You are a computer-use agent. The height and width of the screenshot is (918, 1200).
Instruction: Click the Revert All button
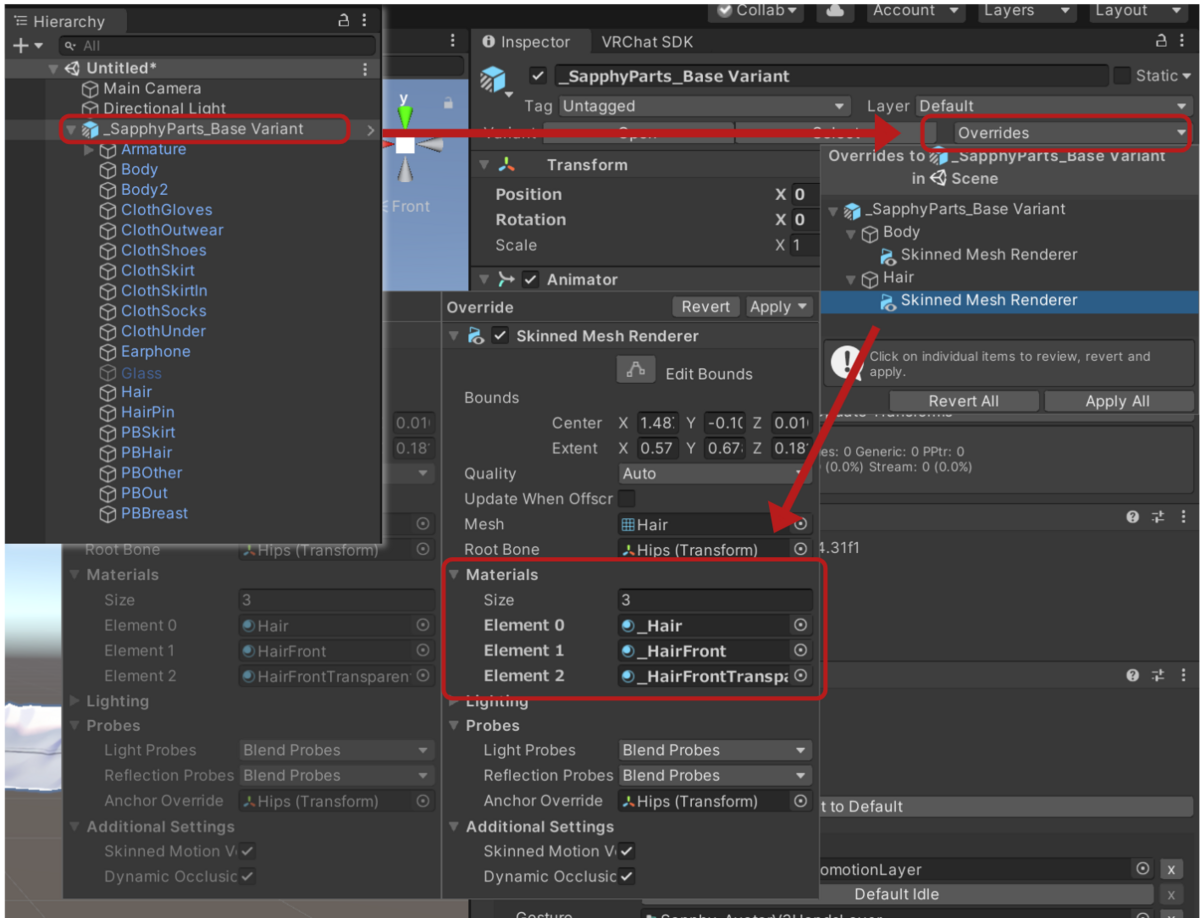963,401
